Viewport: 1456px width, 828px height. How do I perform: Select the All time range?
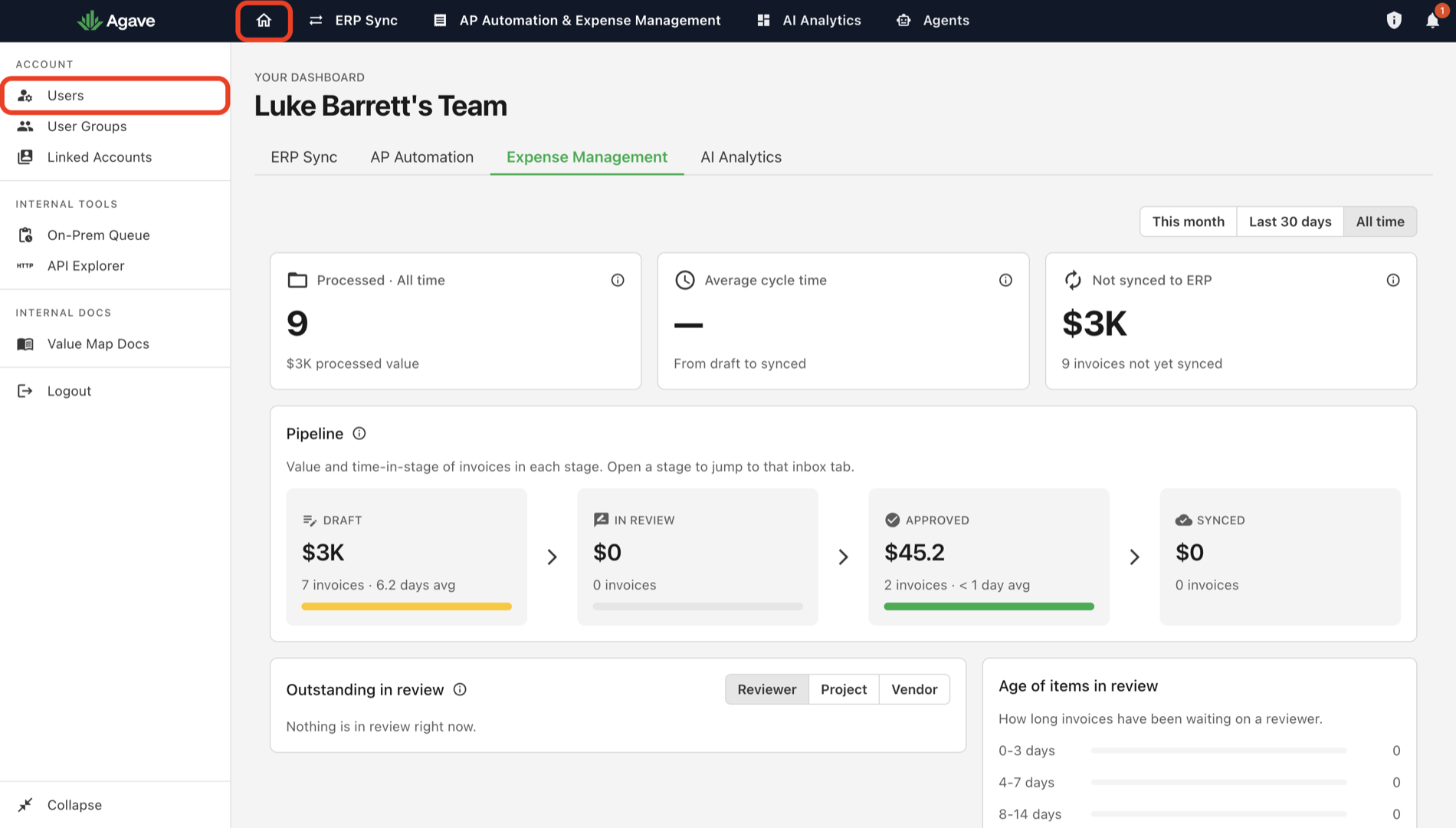(x=1380, y=222)
